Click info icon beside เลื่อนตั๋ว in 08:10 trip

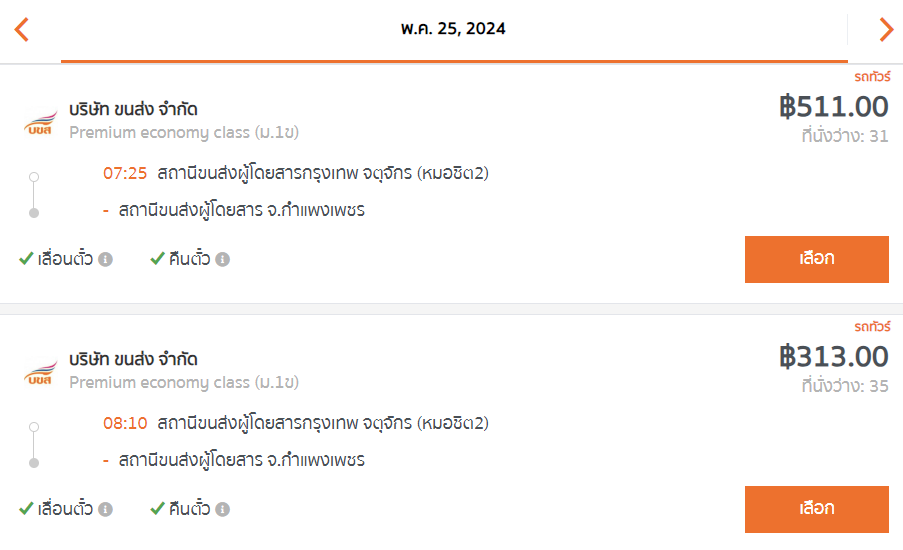[x=105, y=510]
